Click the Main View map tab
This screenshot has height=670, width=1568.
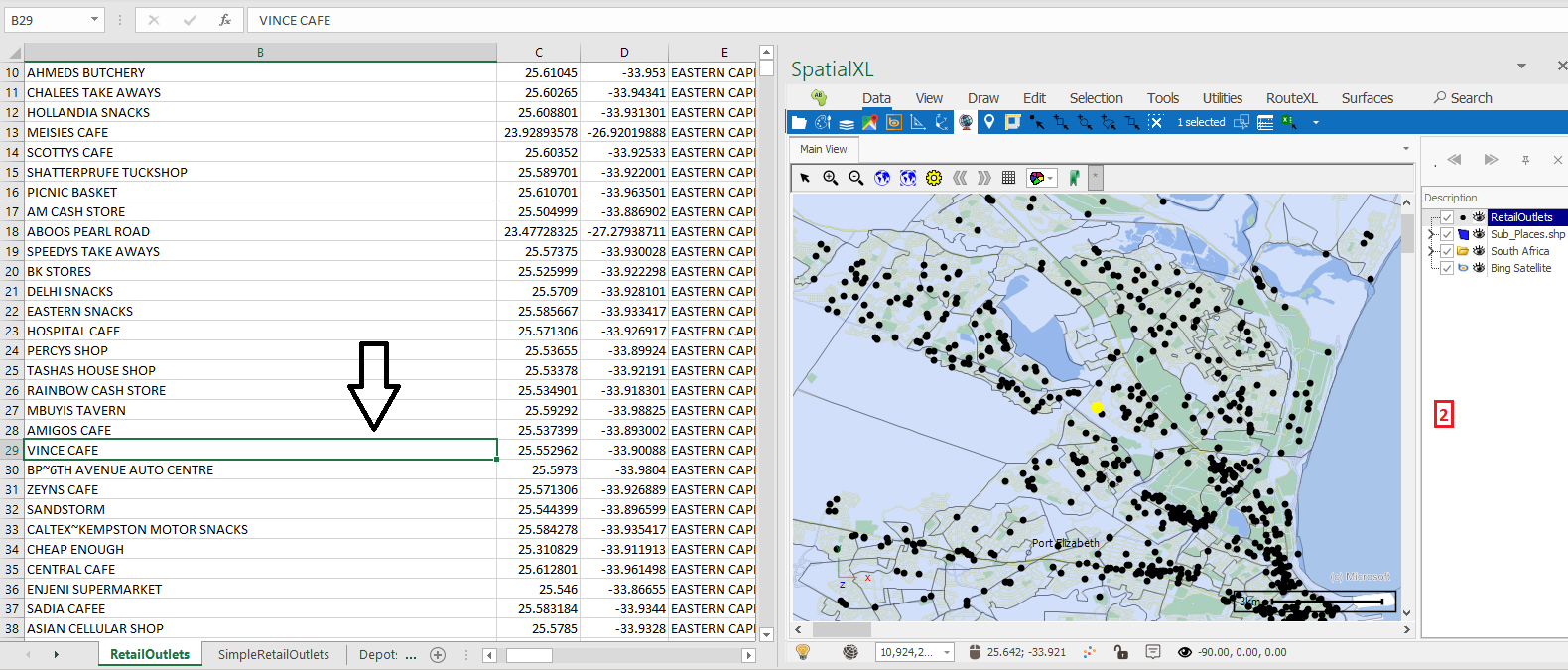(x=823, y=149)
